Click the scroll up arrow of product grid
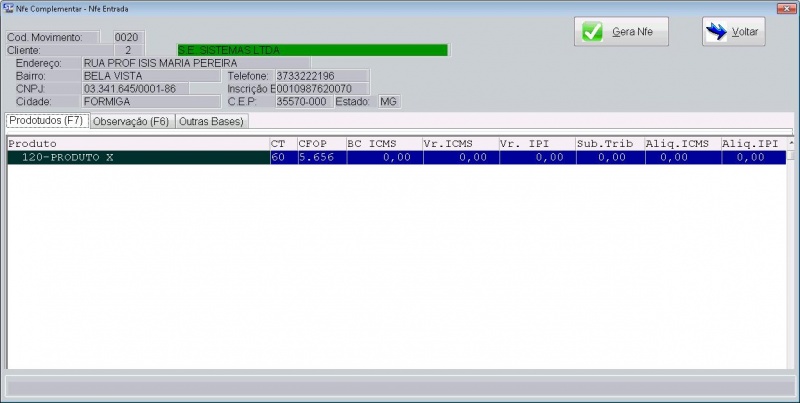 point(792,144)
